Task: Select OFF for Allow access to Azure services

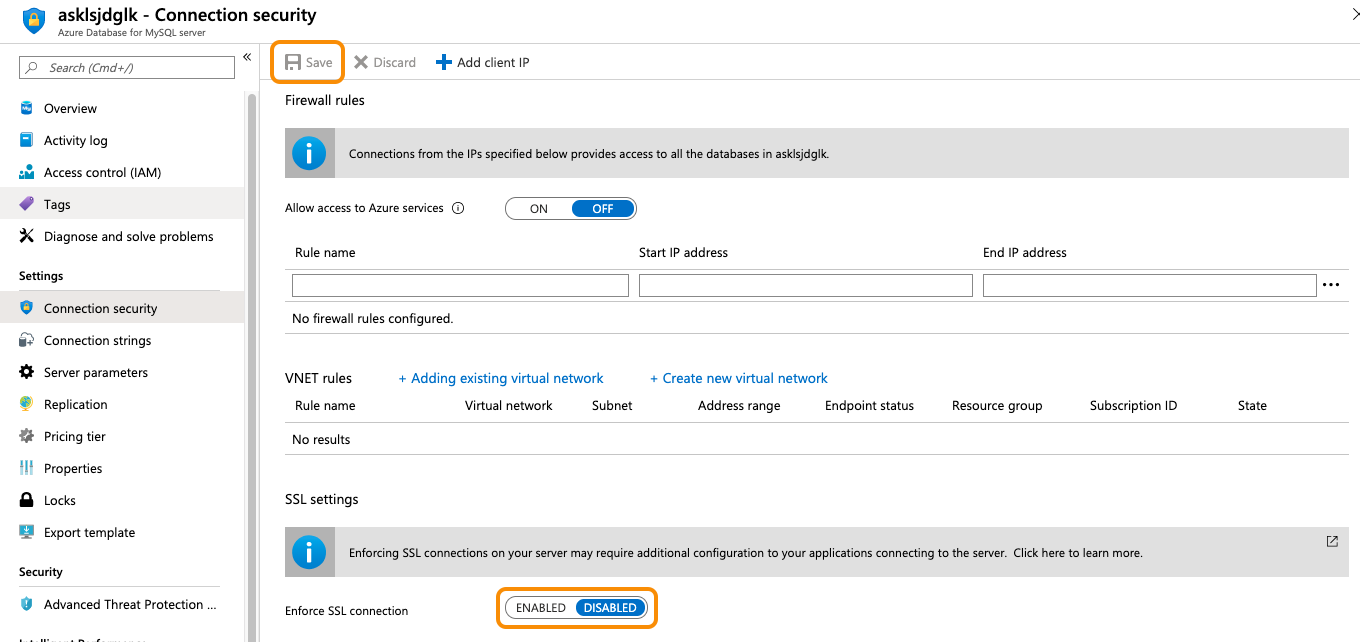Action: click(603, 208)
